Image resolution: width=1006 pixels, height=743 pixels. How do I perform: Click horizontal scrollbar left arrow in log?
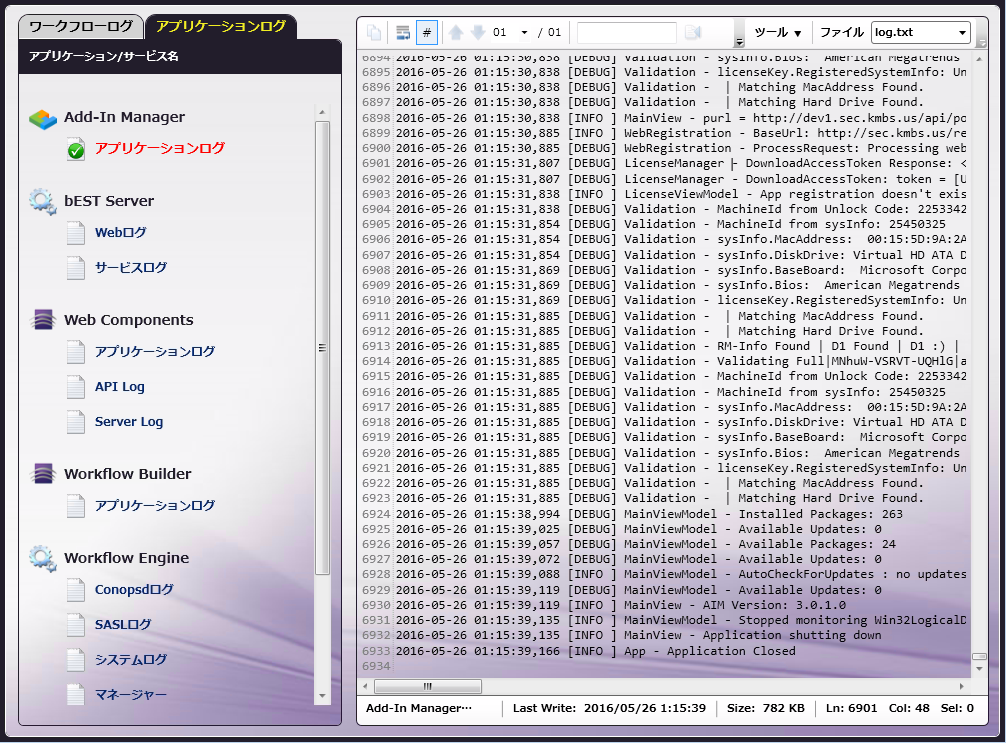coord(366,687)
